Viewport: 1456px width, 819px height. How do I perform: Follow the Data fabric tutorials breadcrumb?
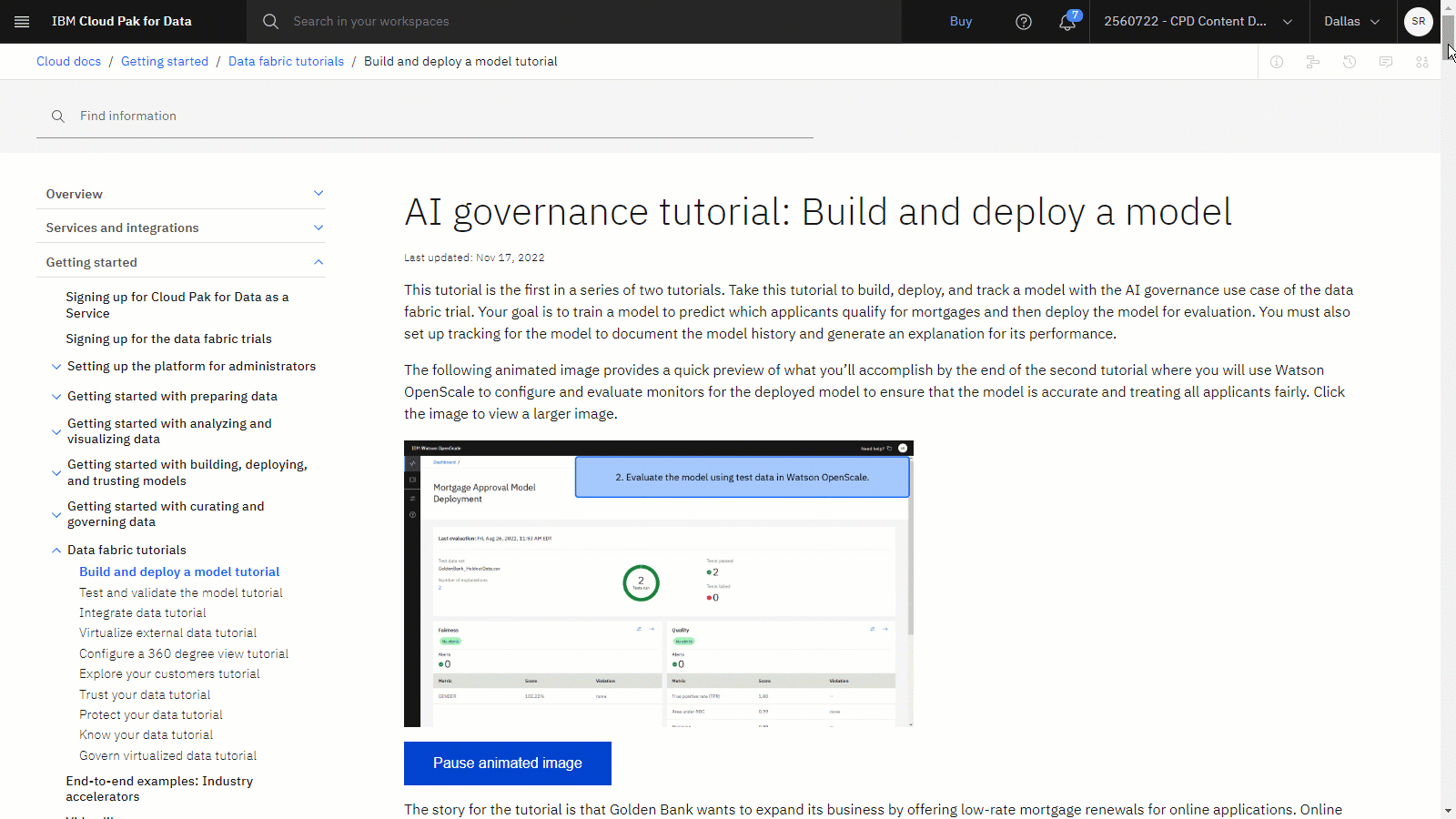287,61
